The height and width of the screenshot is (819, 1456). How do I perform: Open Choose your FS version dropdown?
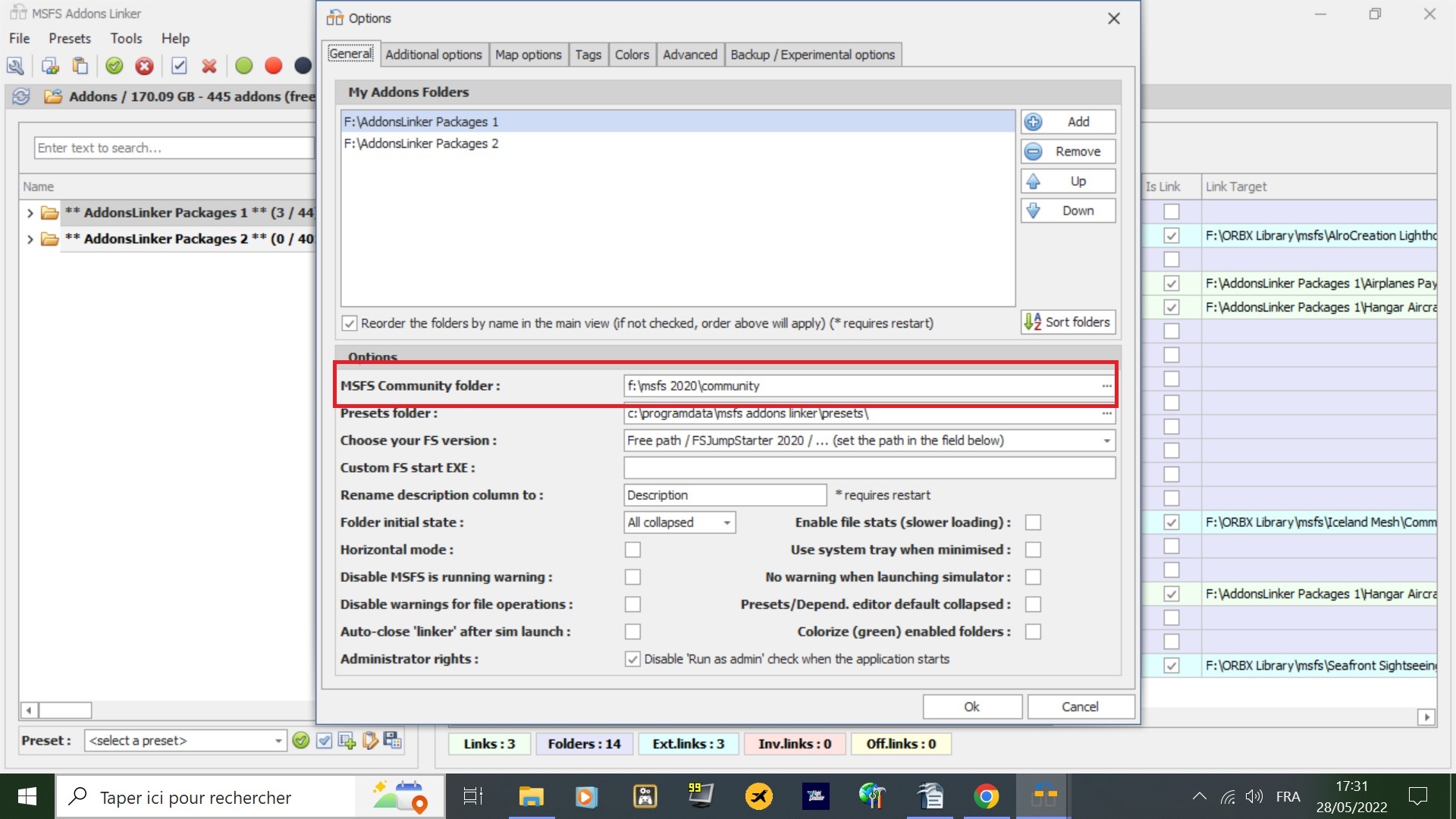tap(1106, 441)
